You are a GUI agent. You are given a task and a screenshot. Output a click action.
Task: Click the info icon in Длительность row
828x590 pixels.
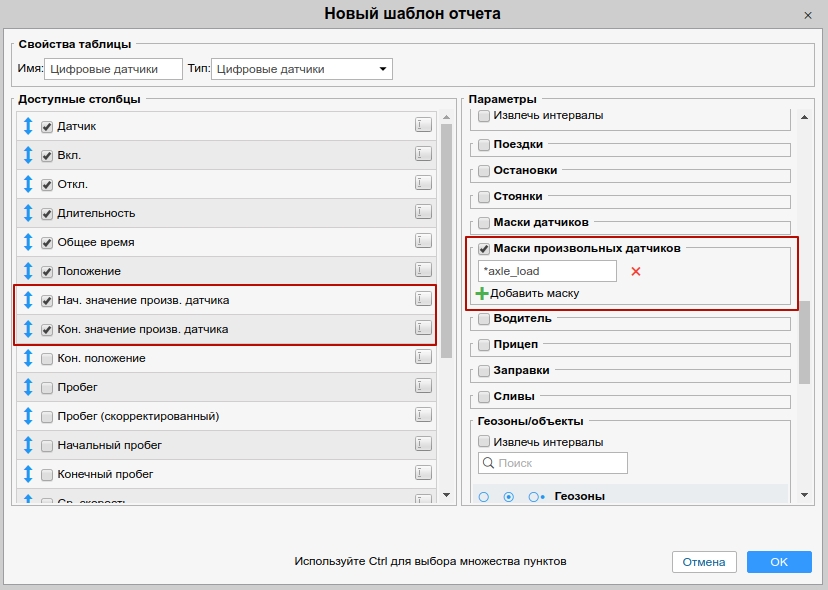coord(423,212)
